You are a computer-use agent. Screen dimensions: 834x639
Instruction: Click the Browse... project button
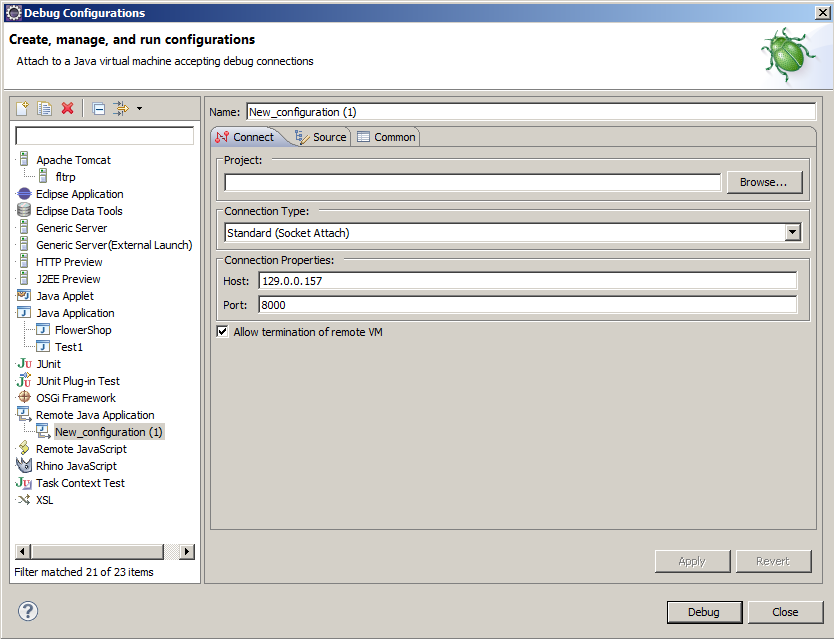click(x=770, y=182)
